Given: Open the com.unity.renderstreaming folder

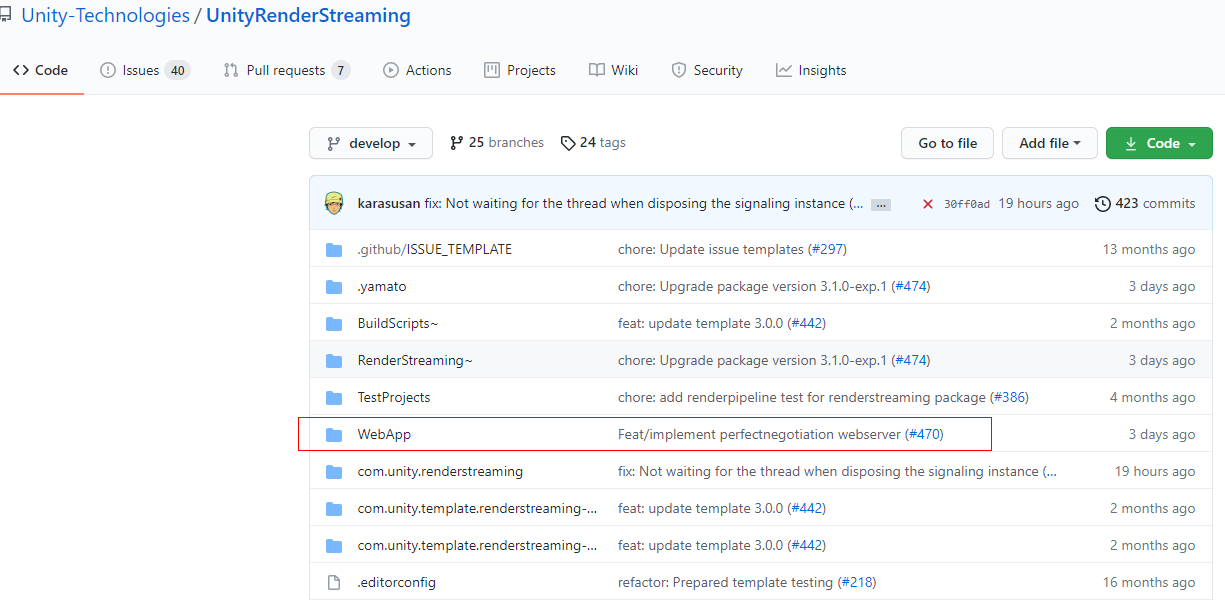Looking at the screenshot, I should [440, 471].
